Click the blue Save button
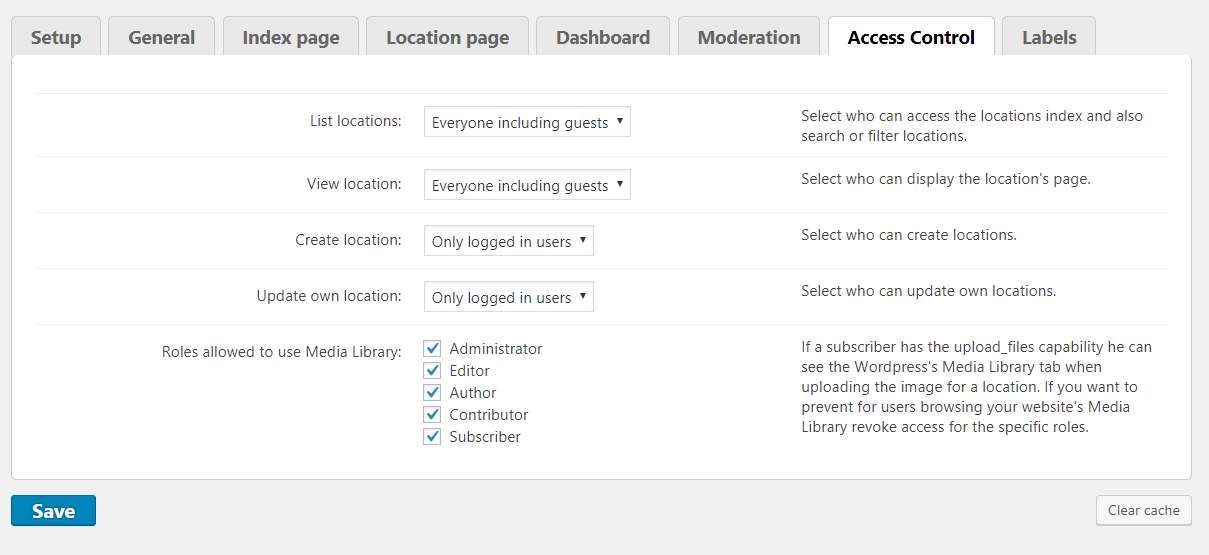1209x555 pixels. (x=53, y=511)
